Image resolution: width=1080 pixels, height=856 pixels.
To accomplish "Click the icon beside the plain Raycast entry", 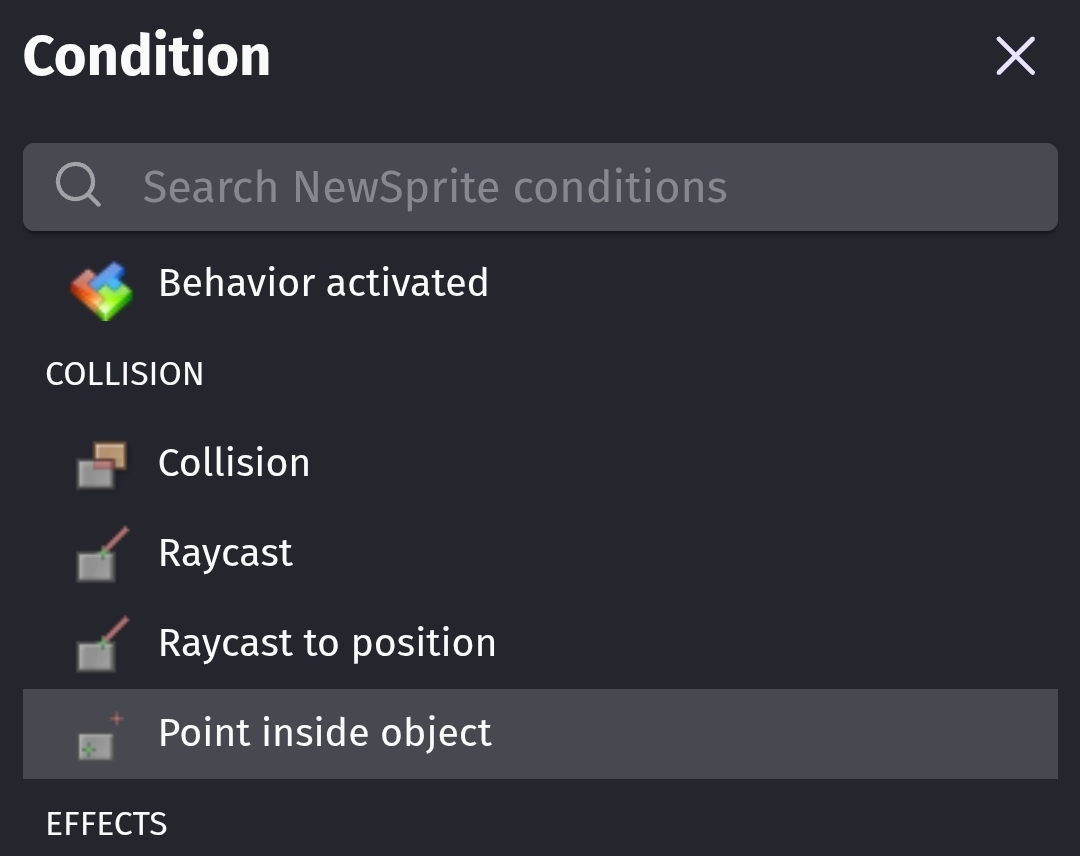I will 102,555.
